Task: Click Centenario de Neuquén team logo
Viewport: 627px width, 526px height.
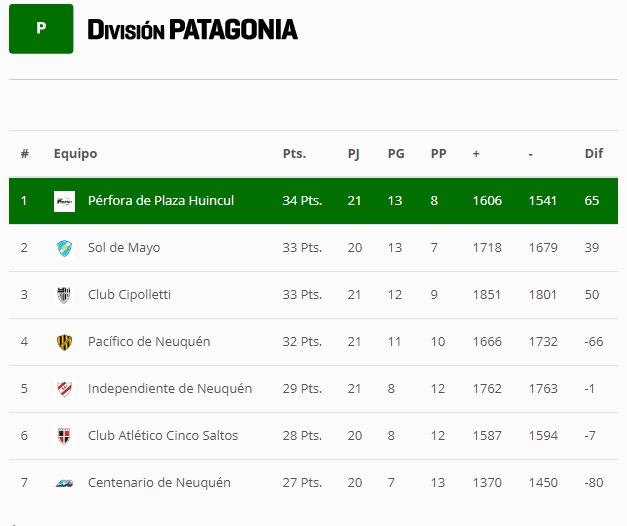Action: click(x=64, y=483)
